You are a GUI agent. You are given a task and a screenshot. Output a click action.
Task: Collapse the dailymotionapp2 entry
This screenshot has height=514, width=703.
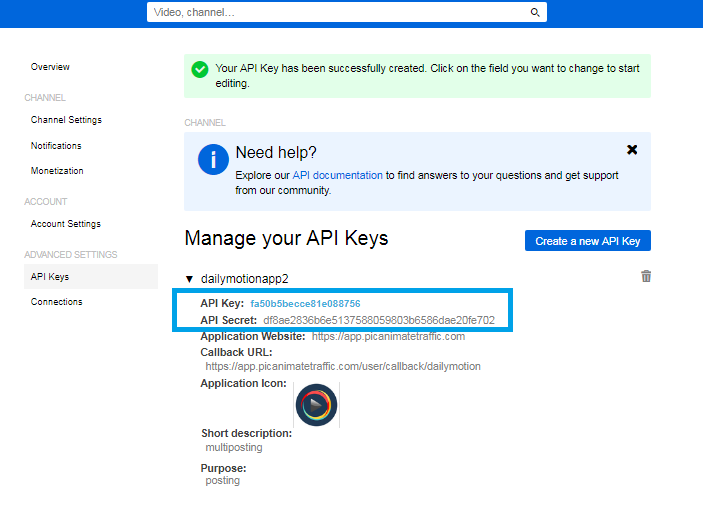(189, 279)
